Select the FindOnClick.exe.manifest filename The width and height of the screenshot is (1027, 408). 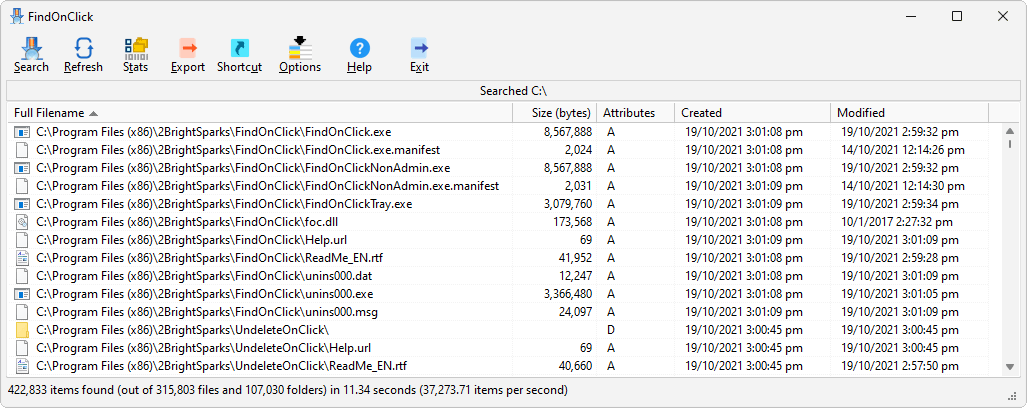pyautogui.click(x=238, y=150)
